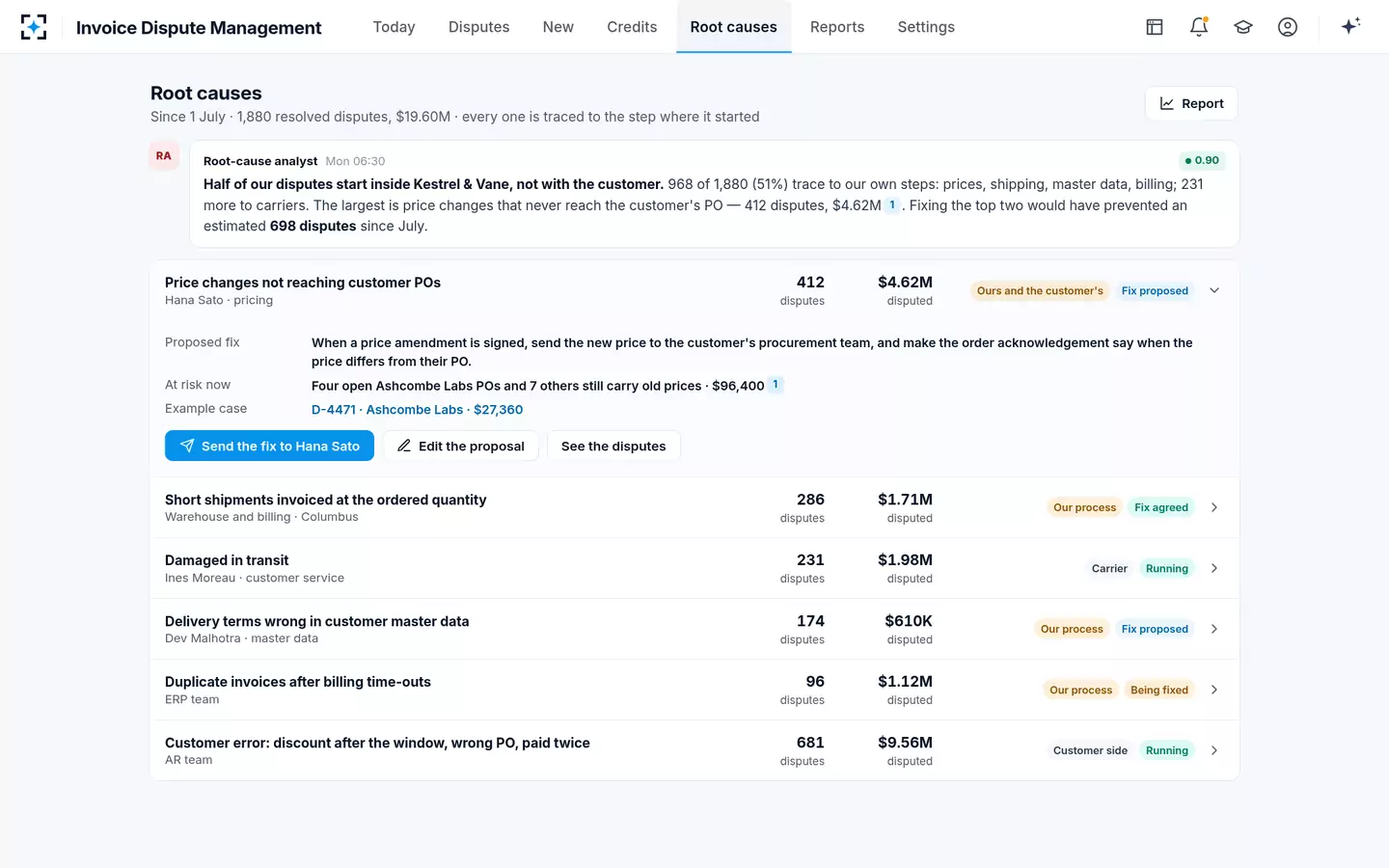The width and height of the screenshot is (1389, 868).
Task: Click Our process tag on Short shipments row
Action: (x=1084, y=507)
